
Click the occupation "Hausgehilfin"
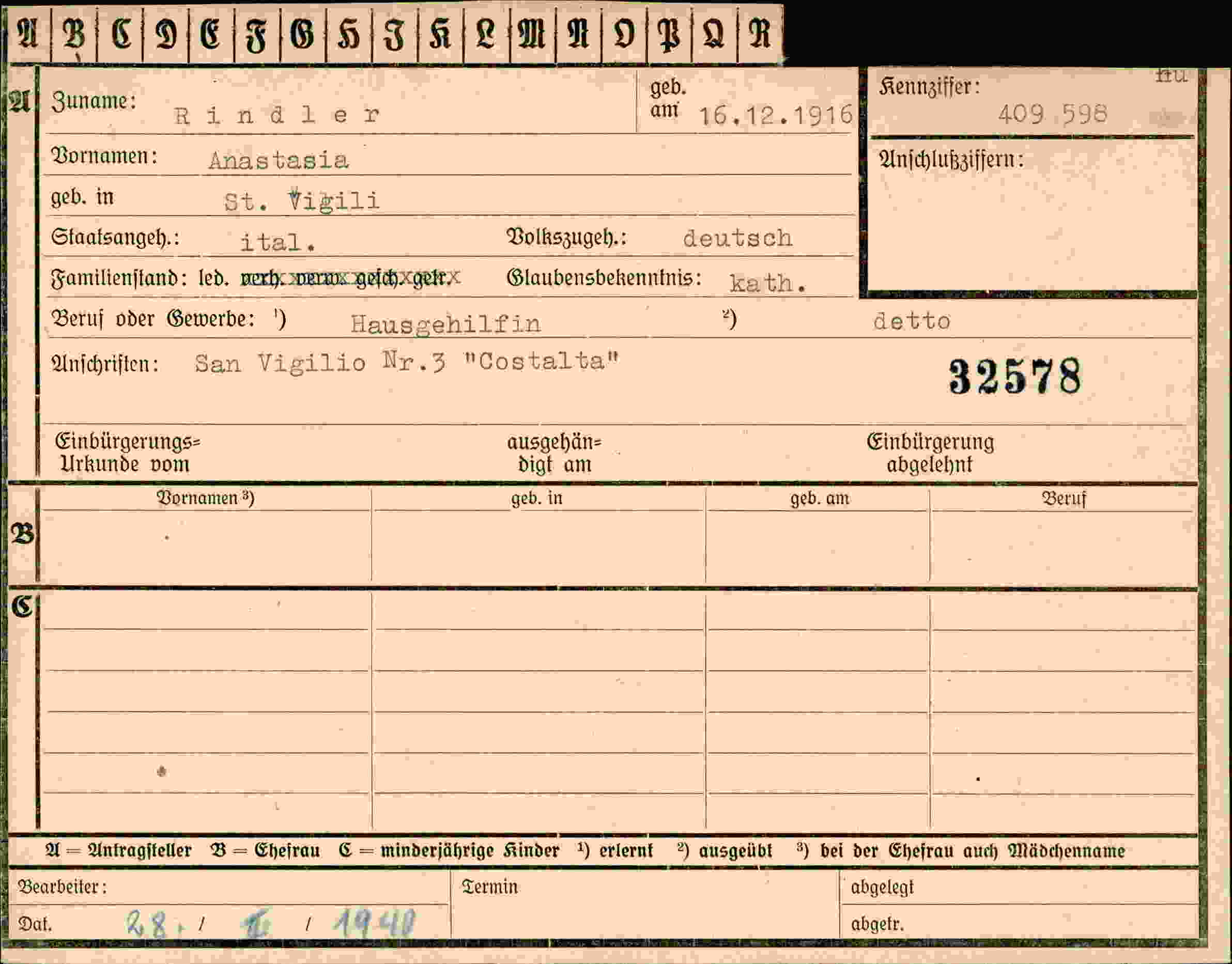click(x=446, y=323)
